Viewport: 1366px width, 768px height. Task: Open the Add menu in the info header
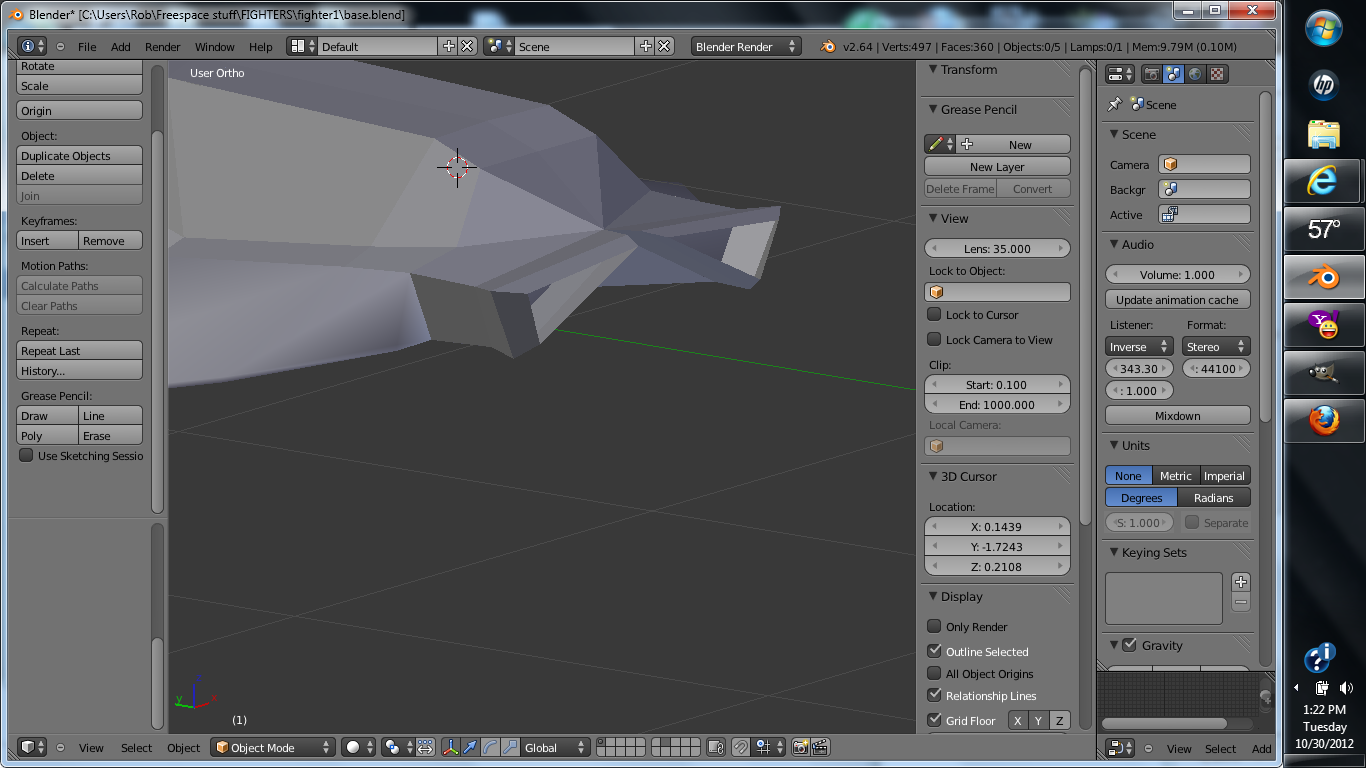tap(121, 47)
